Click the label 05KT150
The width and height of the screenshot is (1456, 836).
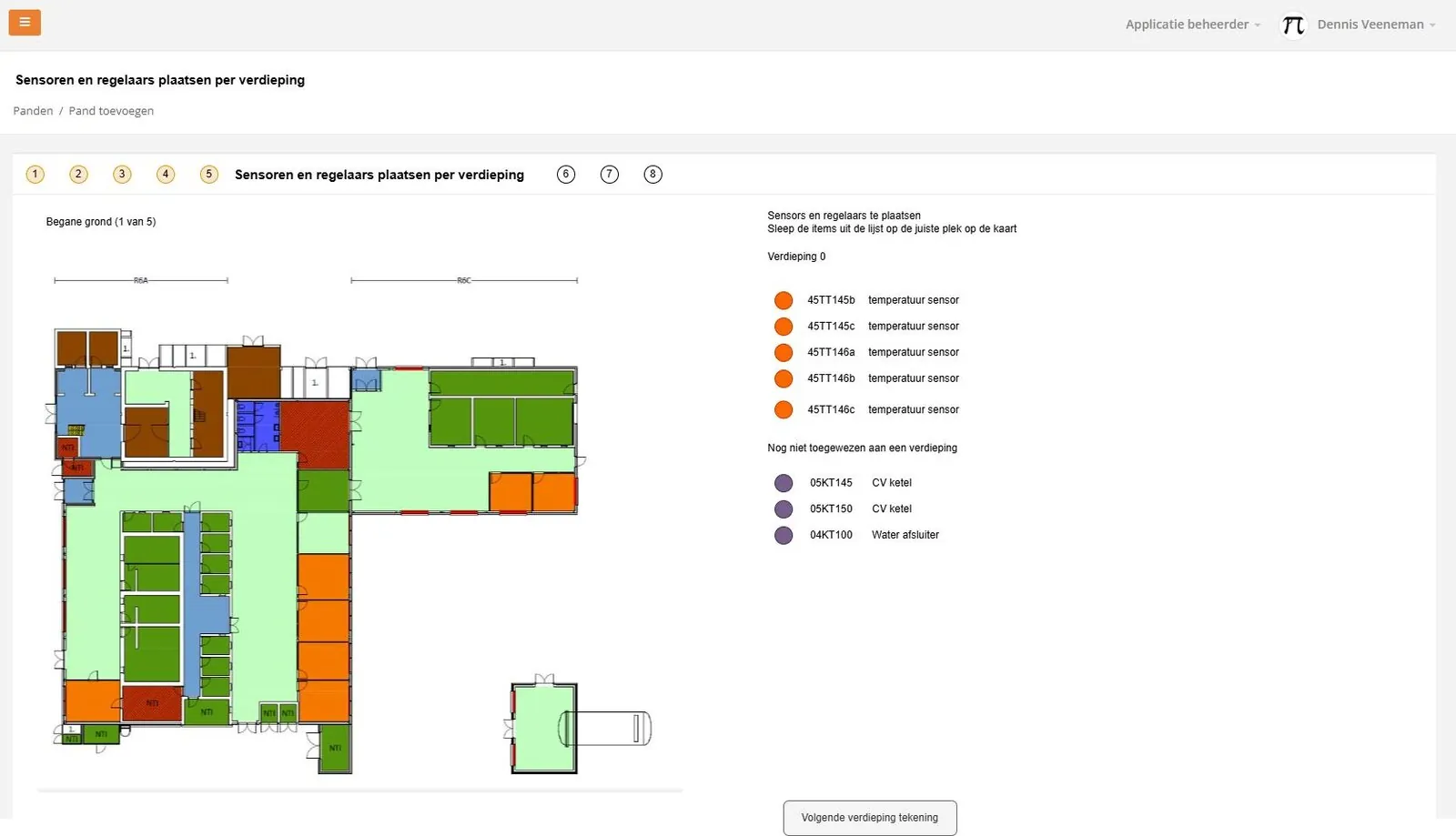(x=831, y=509)
